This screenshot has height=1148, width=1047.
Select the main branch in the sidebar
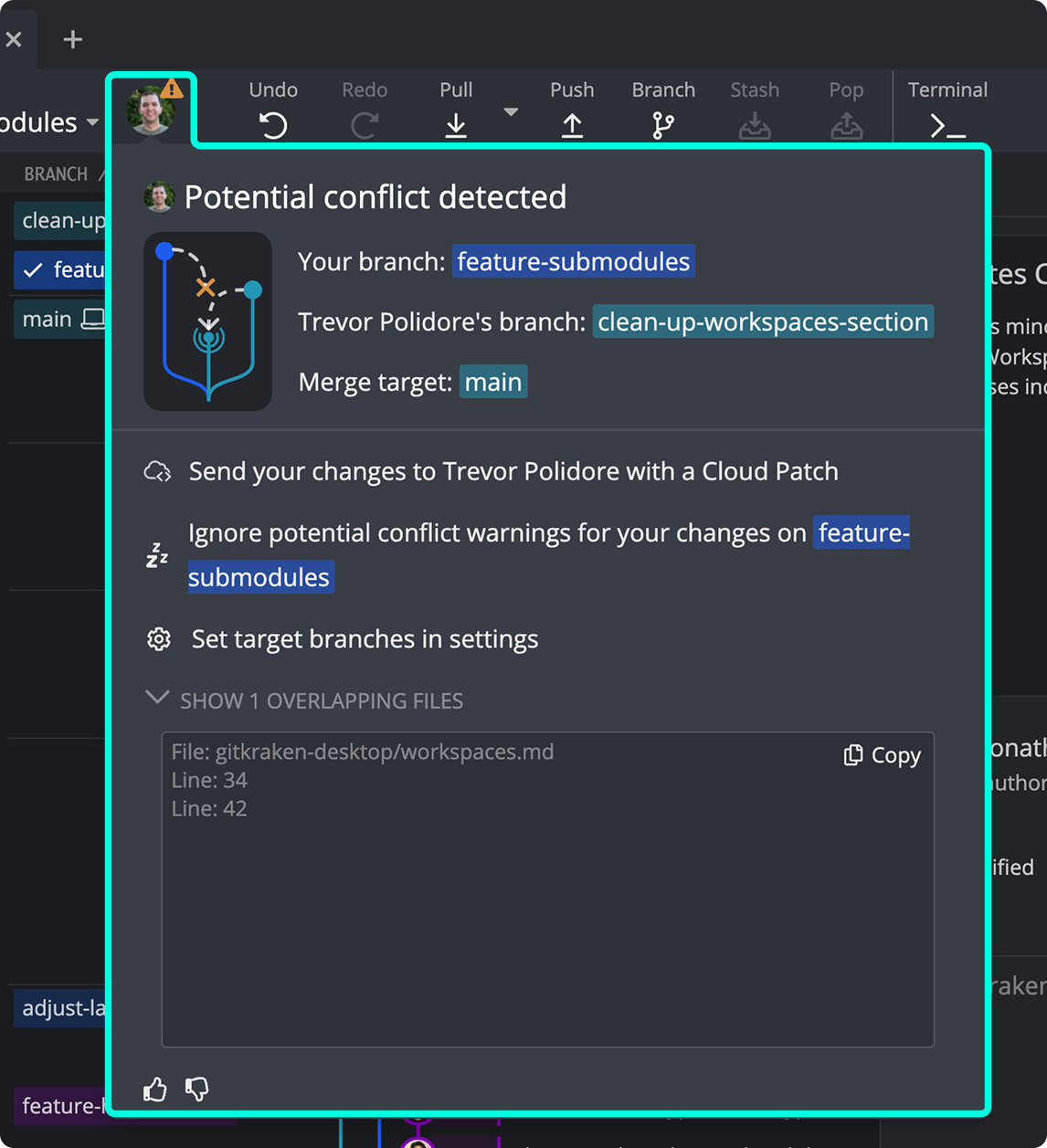(x=47, y=319)
